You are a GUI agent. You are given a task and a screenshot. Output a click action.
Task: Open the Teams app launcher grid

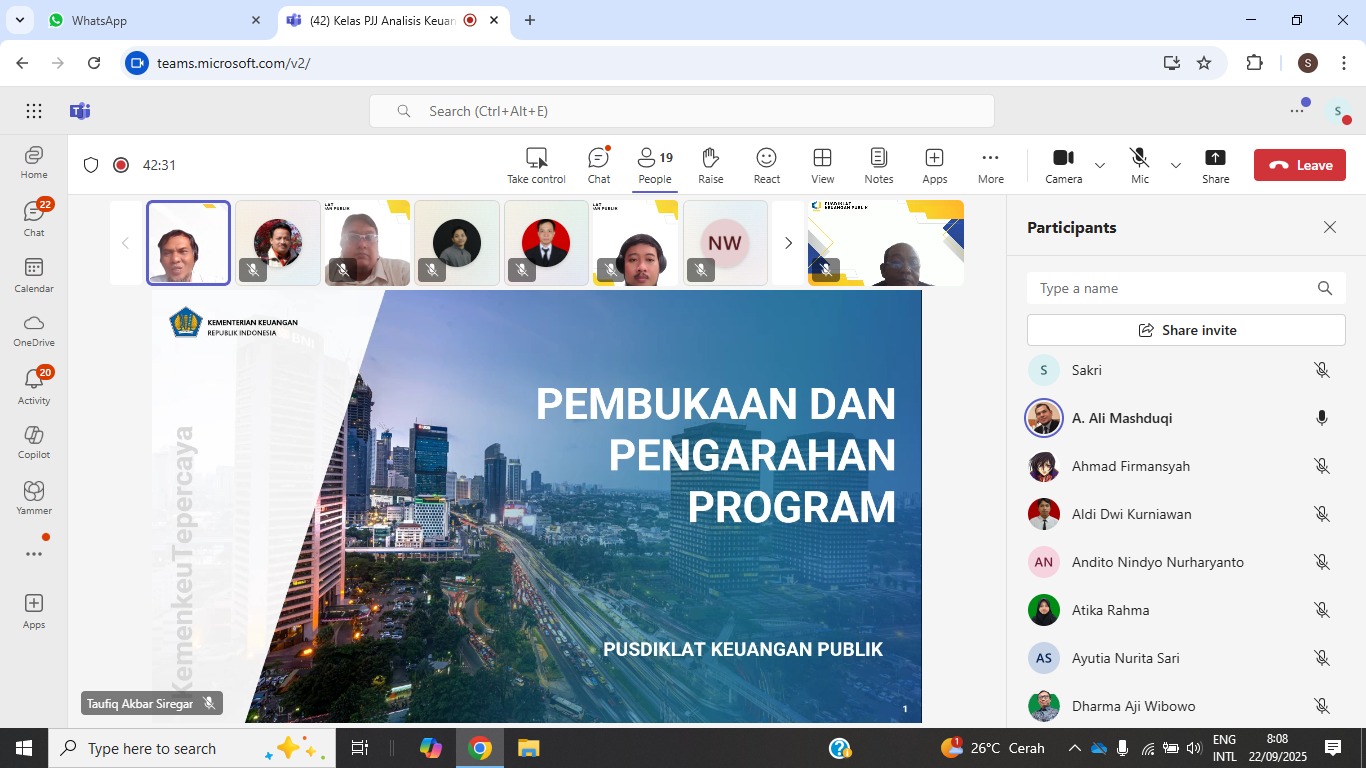pyautogui.click(x=34, y=111)
